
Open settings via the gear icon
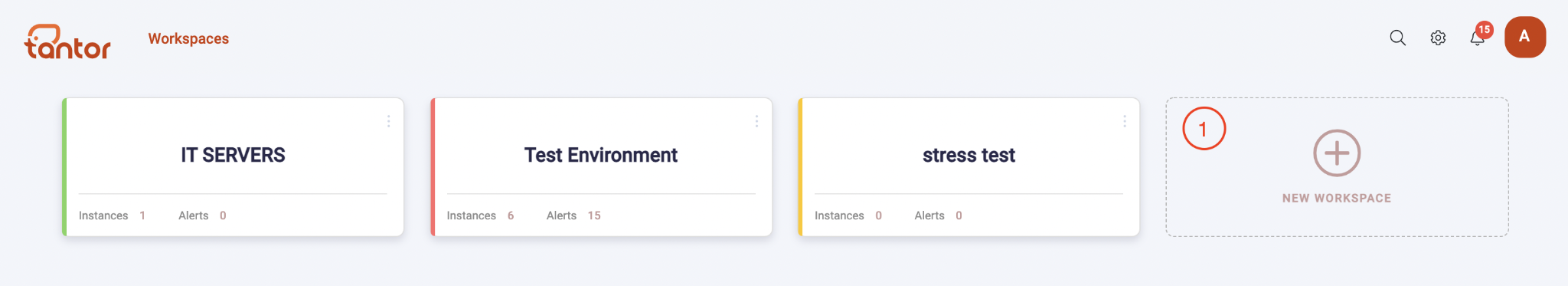(1438, 38)
